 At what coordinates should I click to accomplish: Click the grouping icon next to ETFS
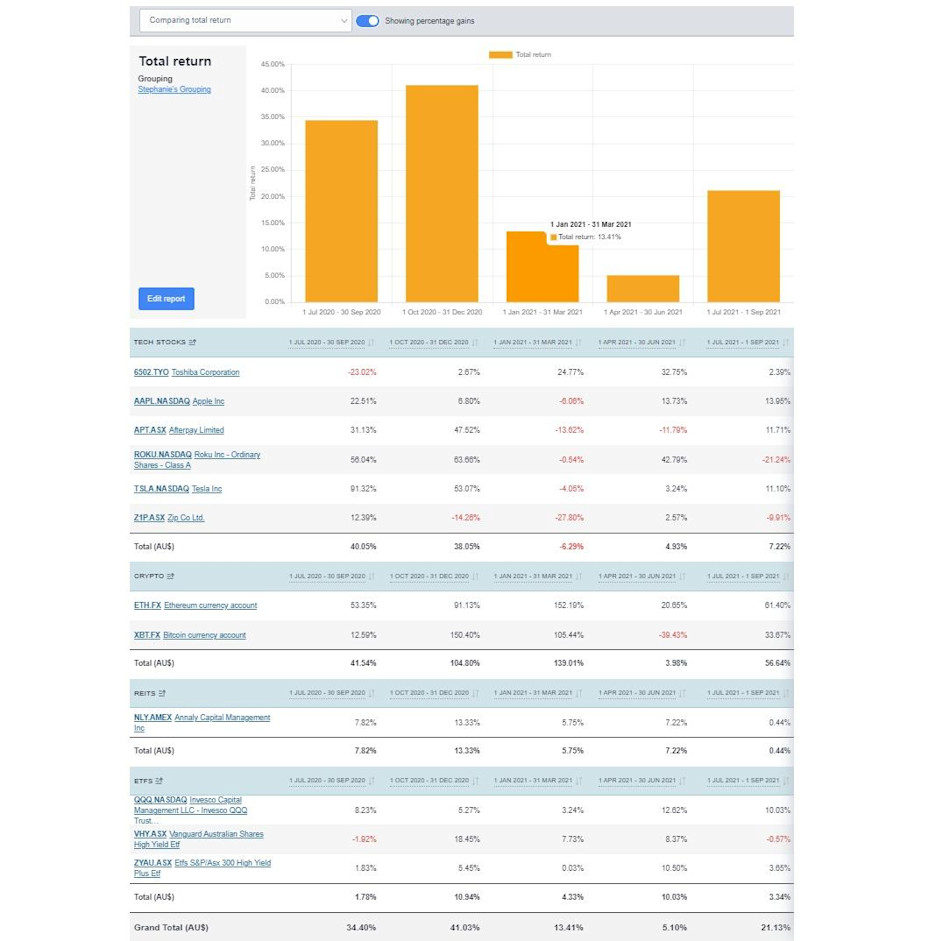161,781
